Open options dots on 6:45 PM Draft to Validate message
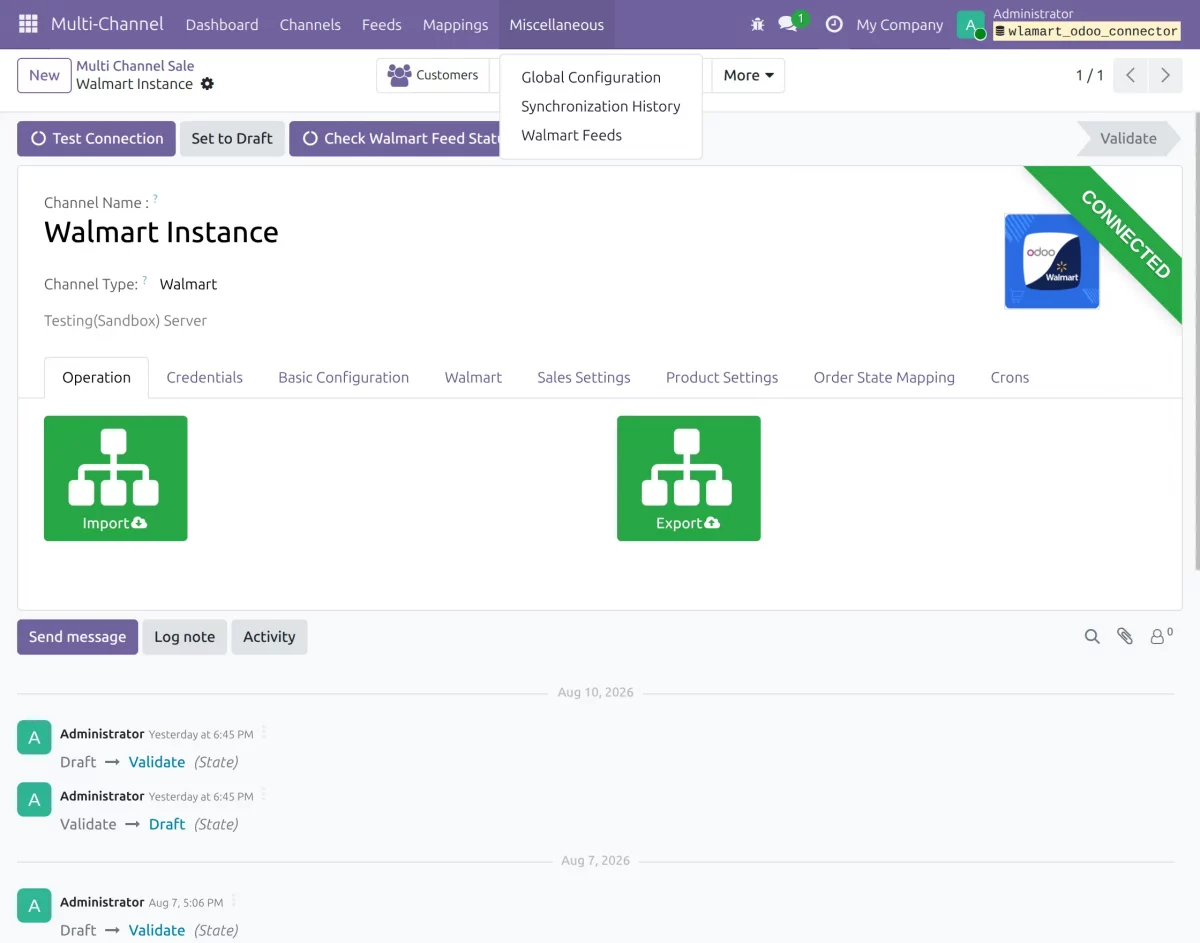1200x943 pixels. 264,733
